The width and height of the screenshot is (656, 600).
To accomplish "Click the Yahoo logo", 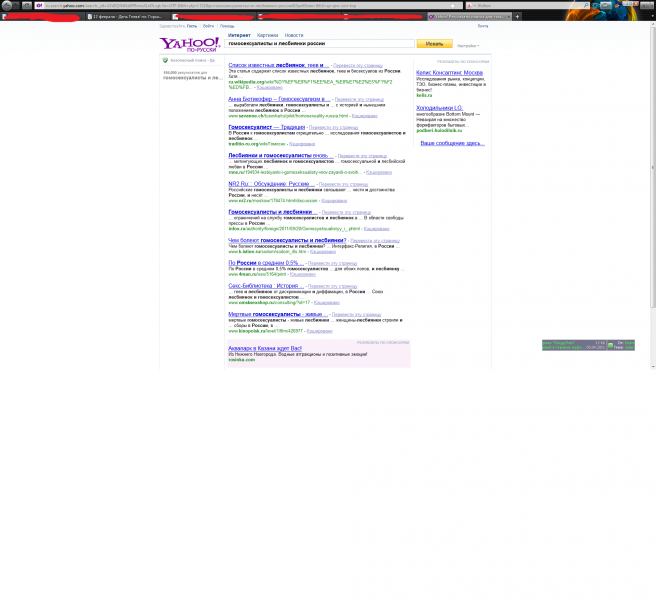I will (190, 44).
